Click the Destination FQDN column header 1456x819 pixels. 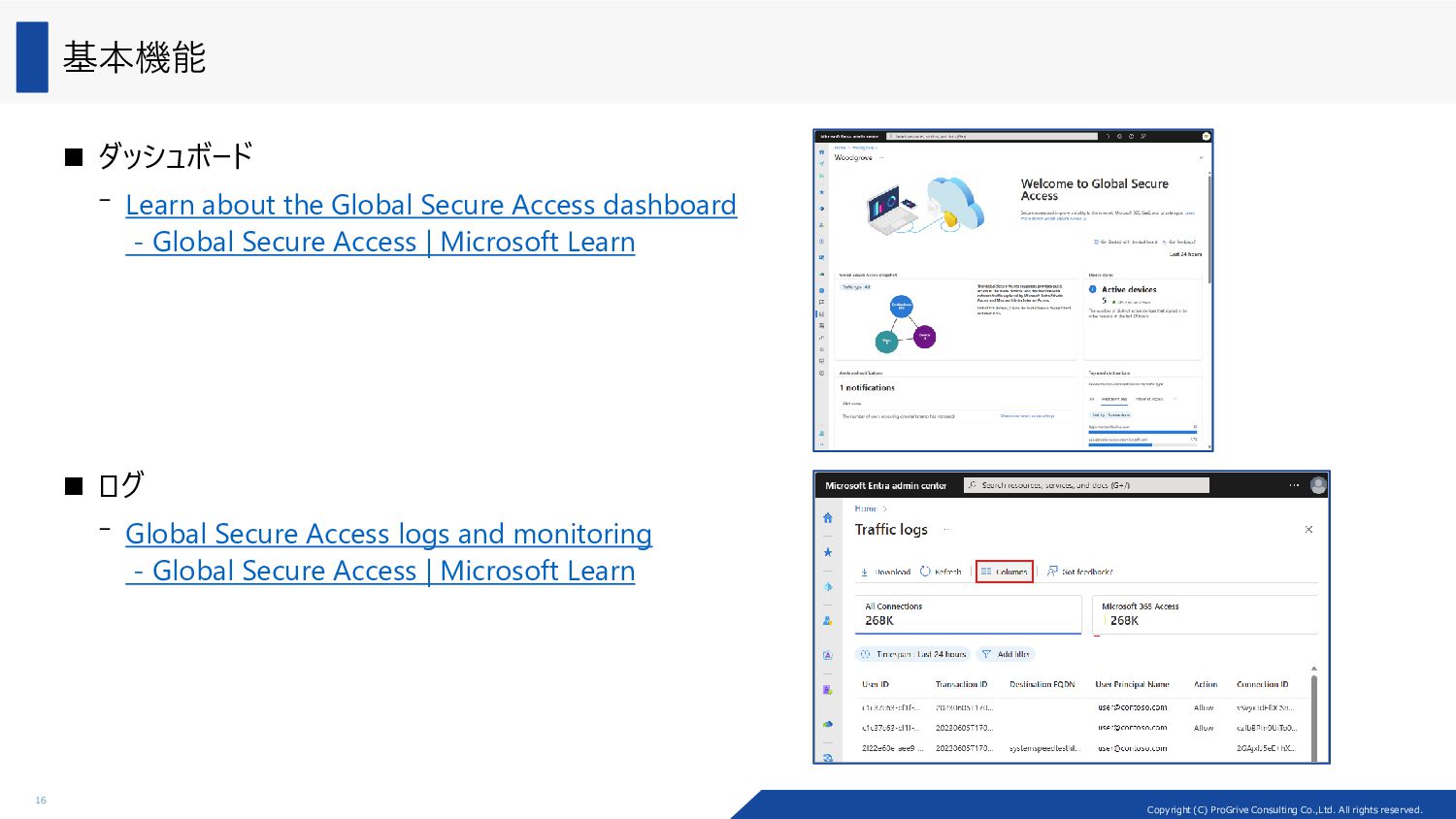click(1042, 684)
